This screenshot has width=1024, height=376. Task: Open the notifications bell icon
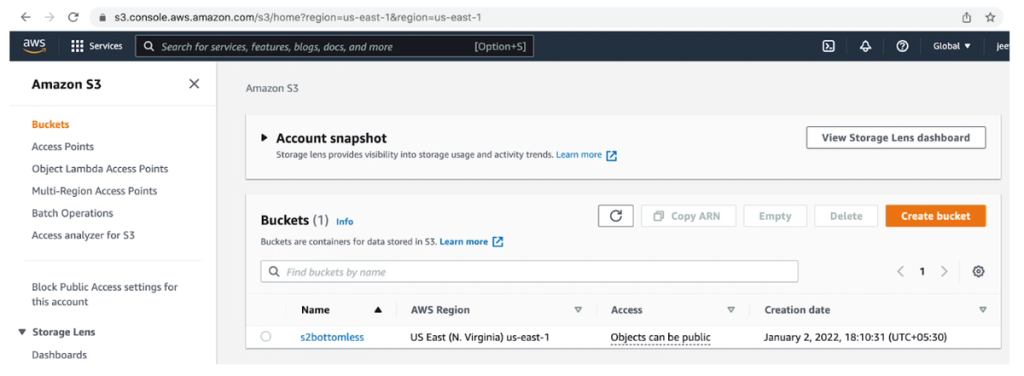pyautogui.click(x=865, y=46)
